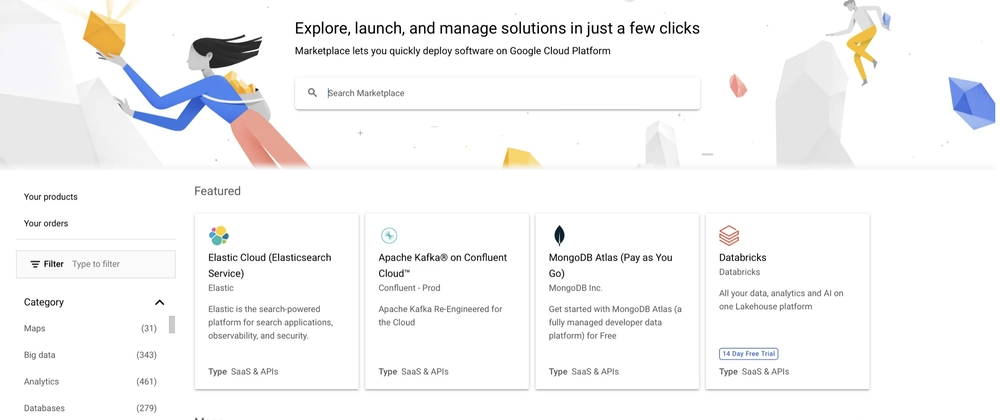Open MongoDB Atlas (Pay as You Go) listing
Screen dimensions: 1000x420
point(610,266)
